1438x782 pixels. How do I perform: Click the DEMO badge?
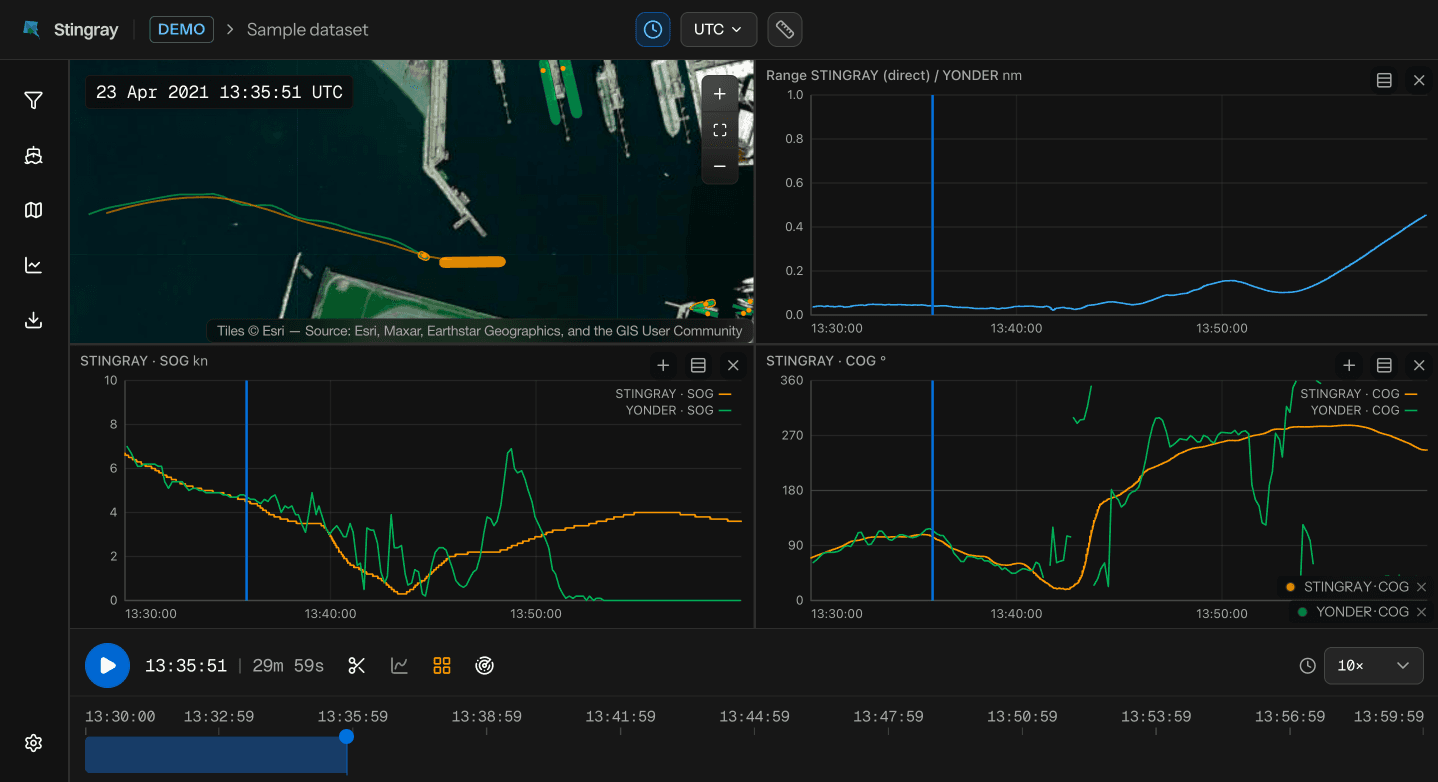pyautogui.click(x=182, y=29)
